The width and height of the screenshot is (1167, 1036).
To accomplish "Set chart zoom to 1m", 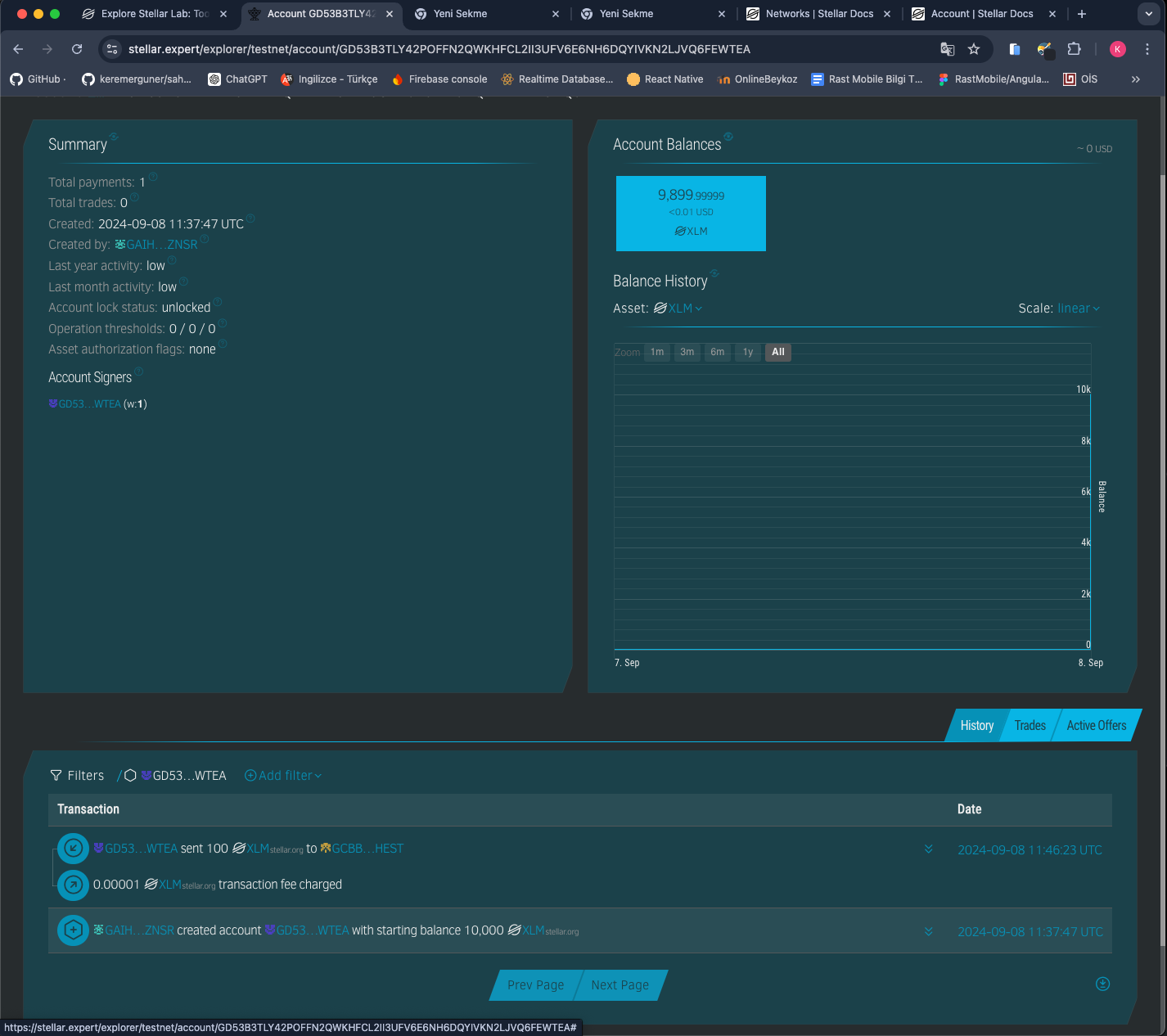I will click(657, 352).
